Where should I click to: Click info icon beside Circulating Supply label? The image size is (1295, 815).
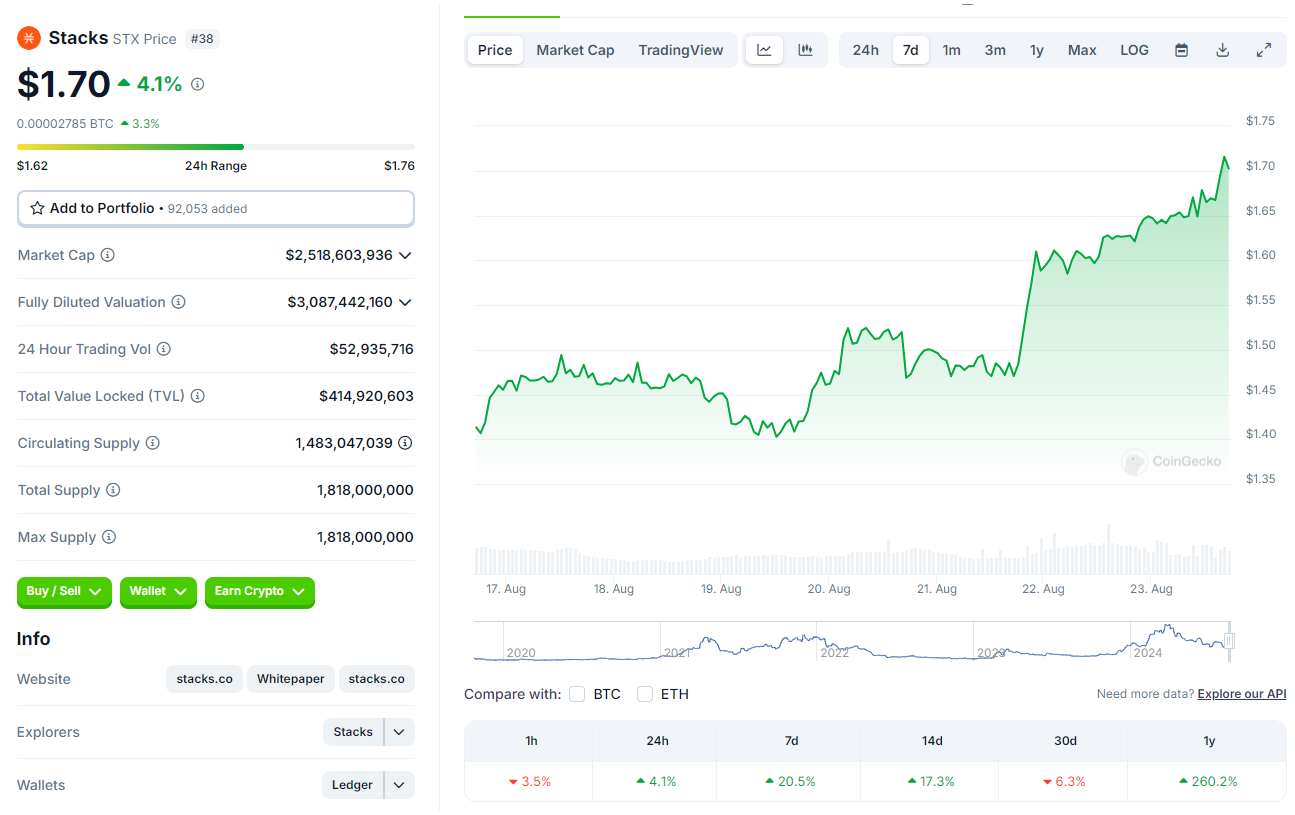pyautogui.click(x=152, y=443)
